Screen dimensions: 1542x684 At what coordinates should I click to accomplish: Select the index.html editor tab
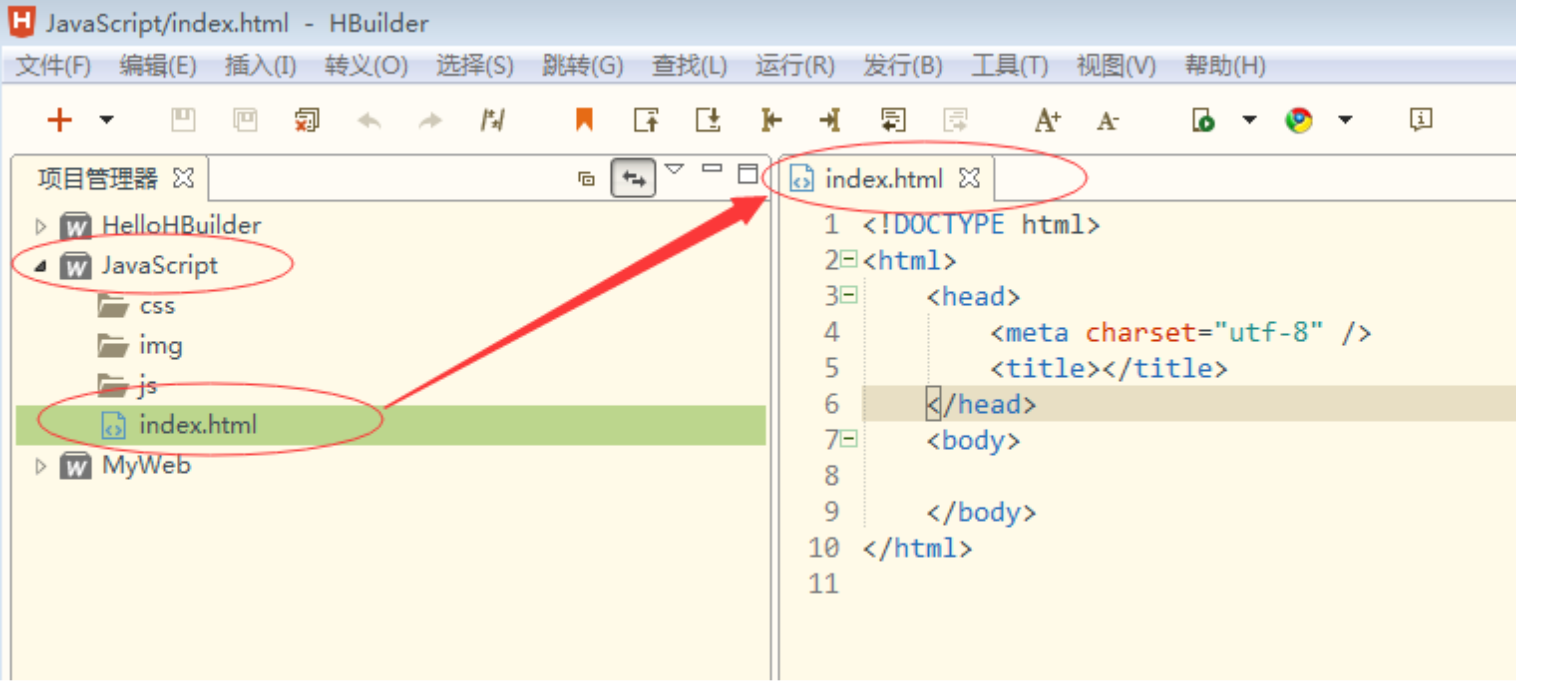click(883, 179)
